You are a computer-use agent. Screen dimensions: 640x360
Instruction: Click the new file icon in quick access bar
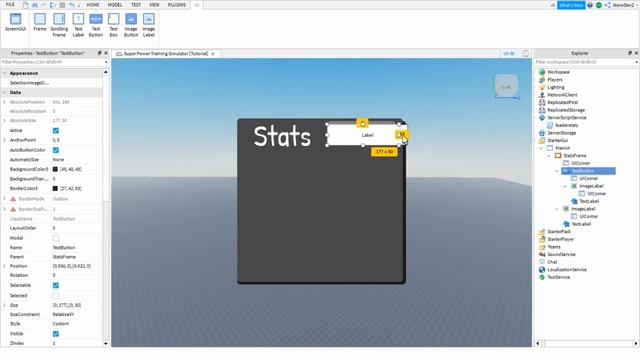[25, 5]
